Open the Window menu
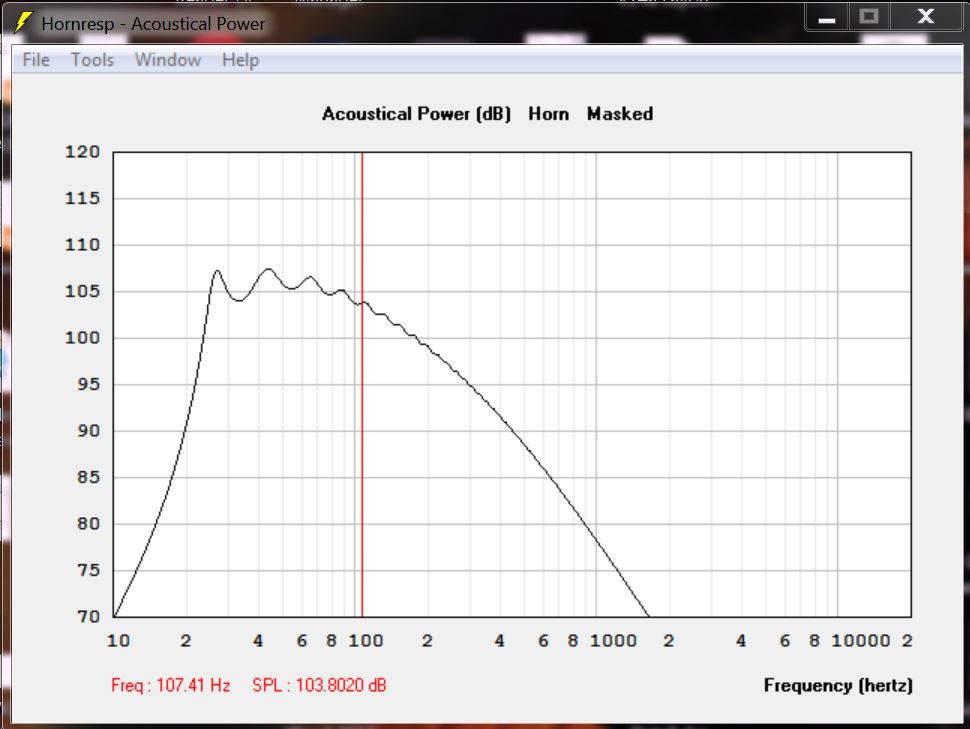 (x=168, y=60)
